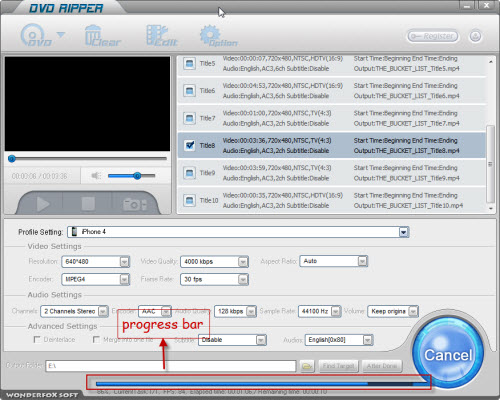500x400 pixels.
Task: Browse output folder with the folder icon
Action: [x=307, y=366]
